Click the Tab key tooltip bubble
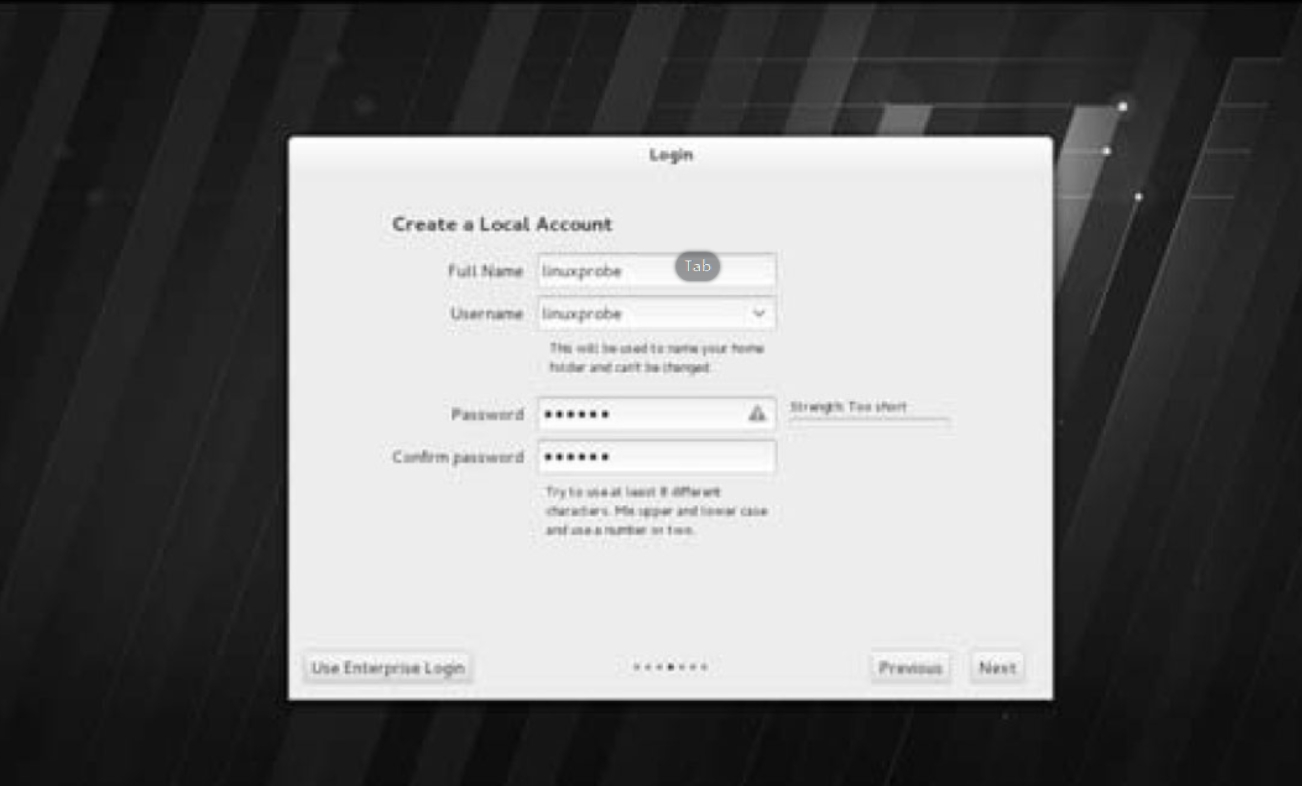 (697, 266)
